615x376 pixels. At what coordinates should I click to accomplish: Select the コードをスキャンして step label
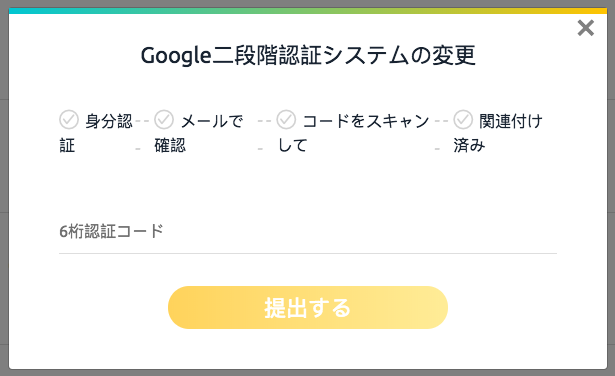coord(353,133)
